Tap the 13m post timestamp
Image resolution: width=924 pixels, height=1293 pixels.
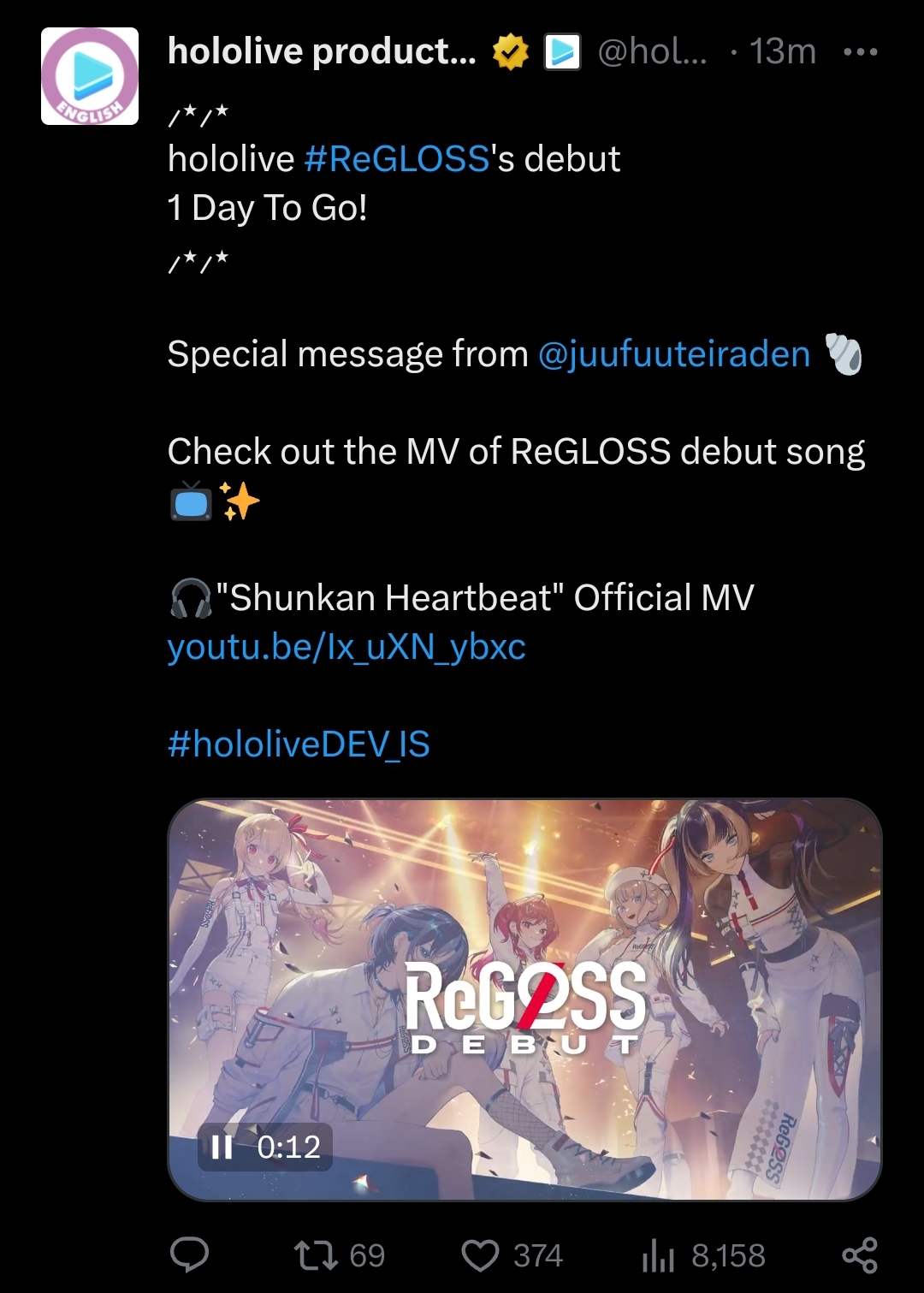point(783,52)
